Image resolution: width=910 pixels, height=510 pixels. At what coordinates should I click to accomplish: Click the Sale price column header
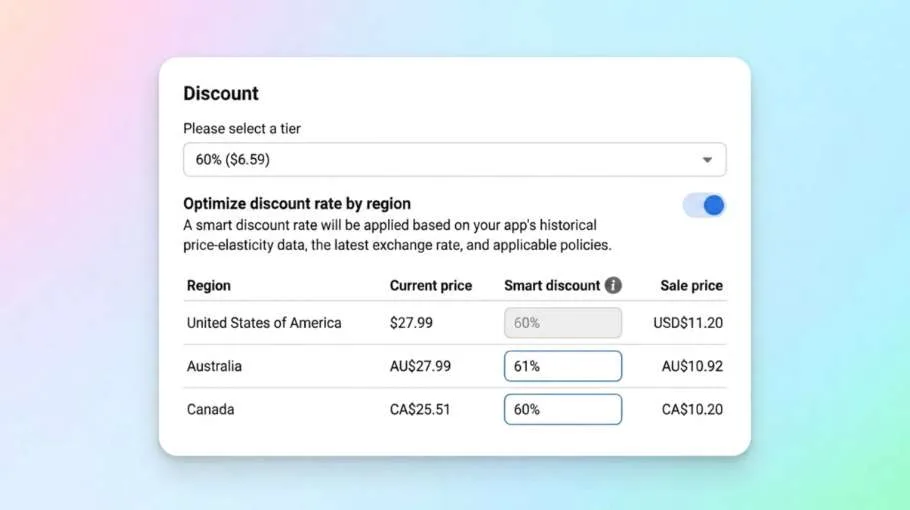click(691, 285)
